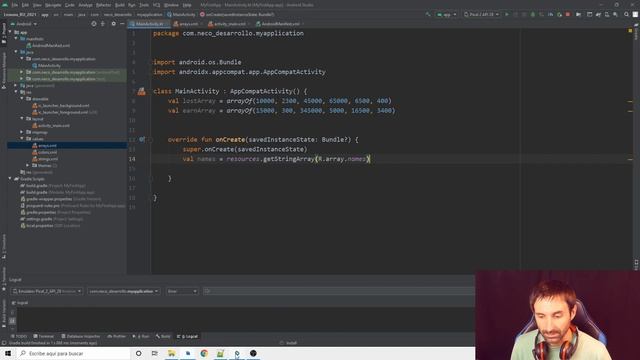Open Logcat log level dropdown
Image resolution: width=640 pixels, height=360 pixels.
182,291
